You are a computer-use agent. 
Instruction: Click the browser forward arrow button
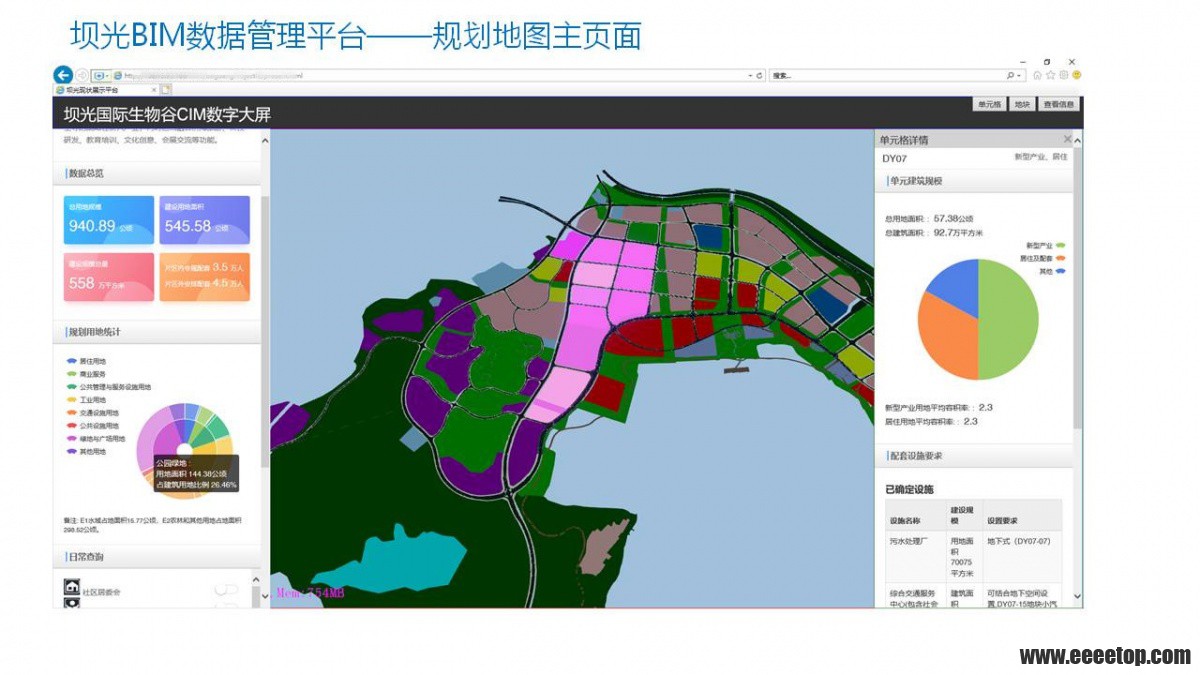point(81,75)
